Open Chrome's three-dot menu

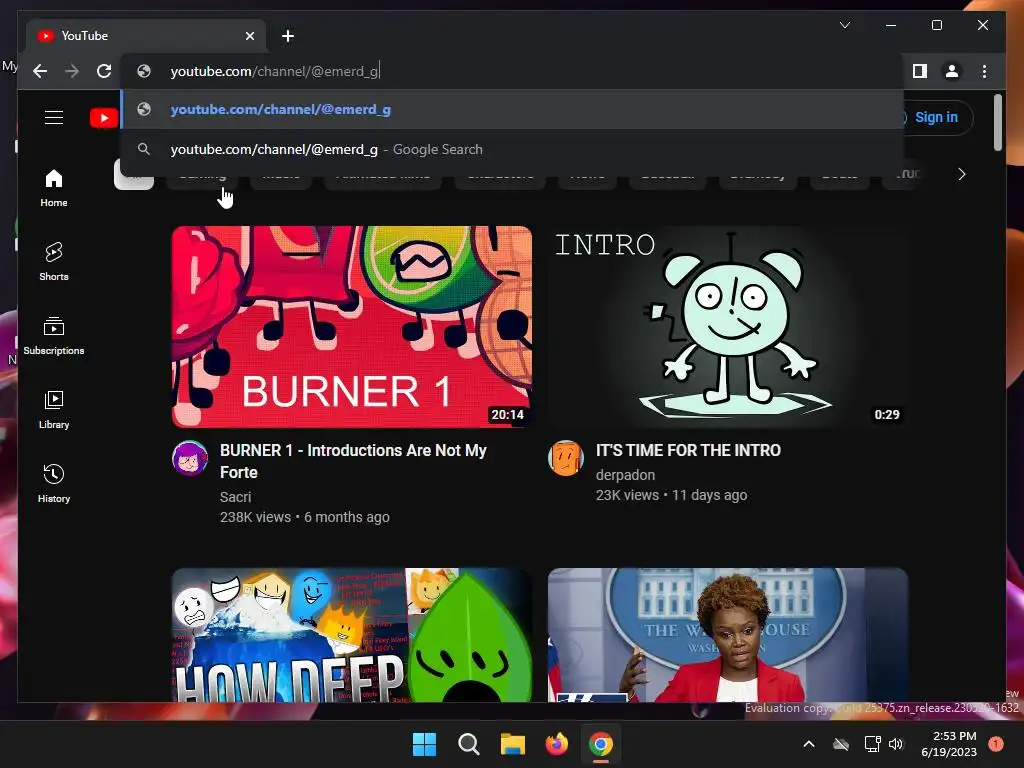point(984,71)
